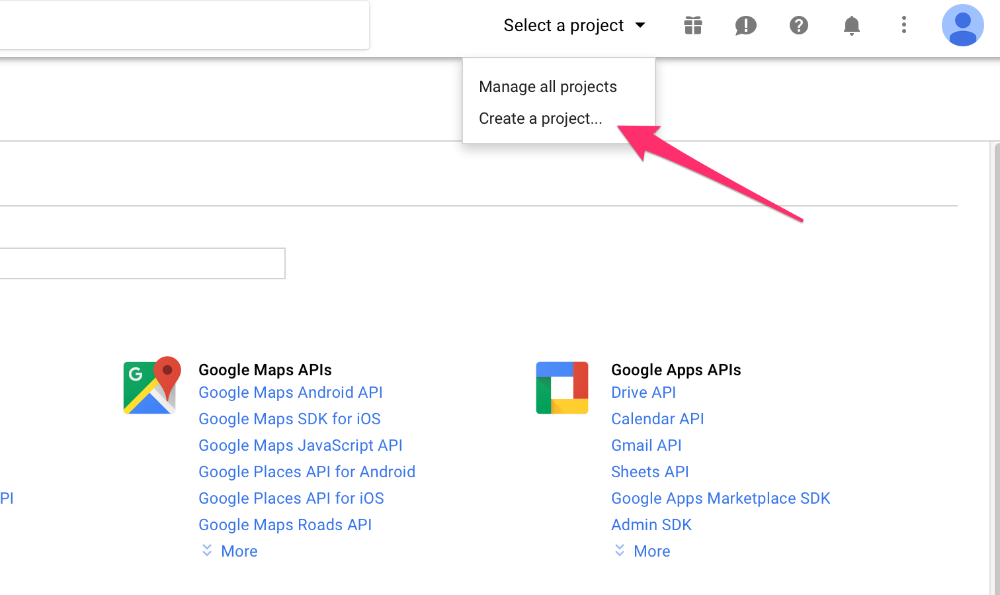This screenshot has width=1000, height=595.
Task: Open Google Maps SDK for iOS link
Action: (x=290, y=419)
